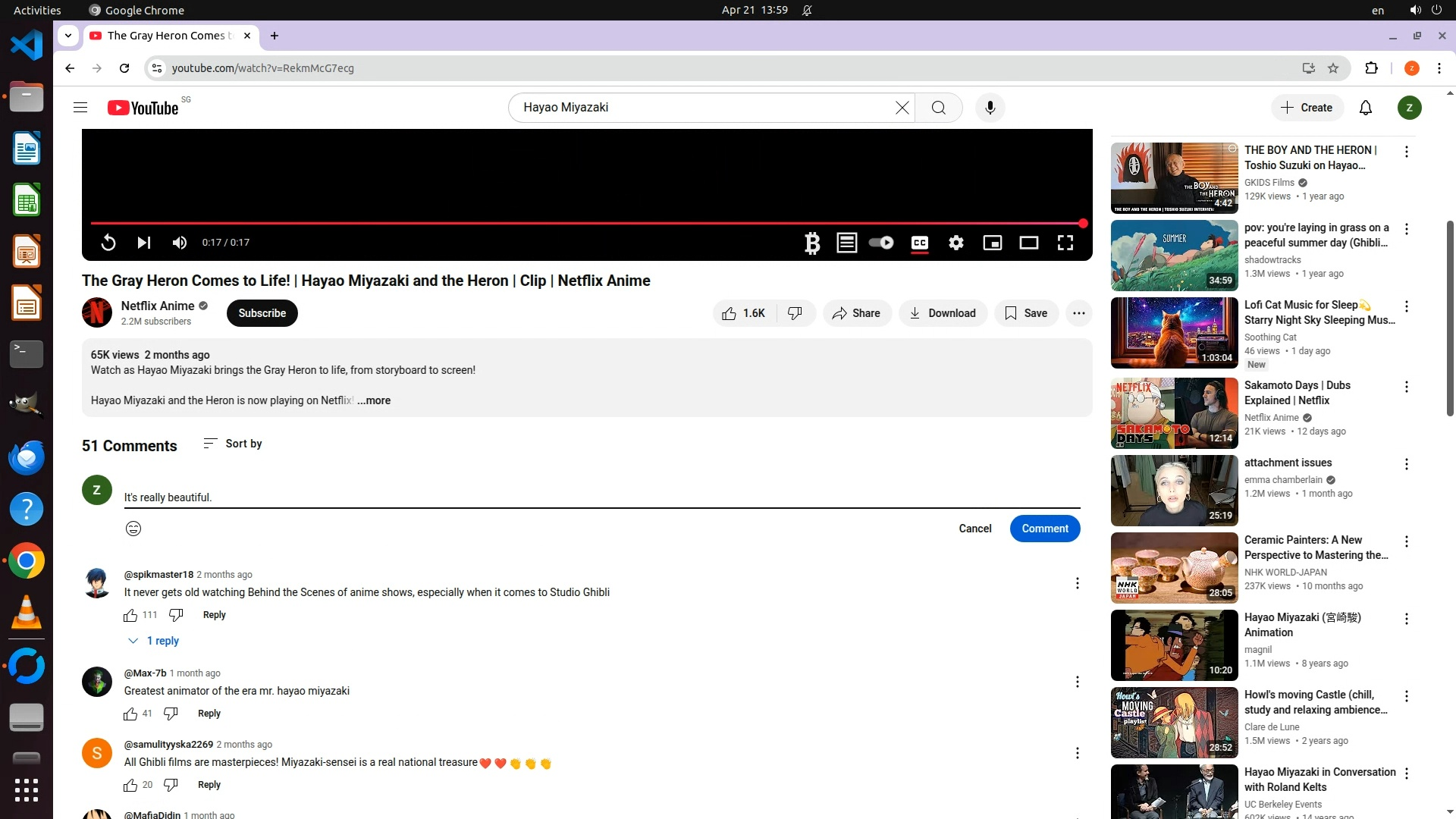1456x819 pixels.
Task: Open more actions menu beside Save
Action: pos(1078,313)
